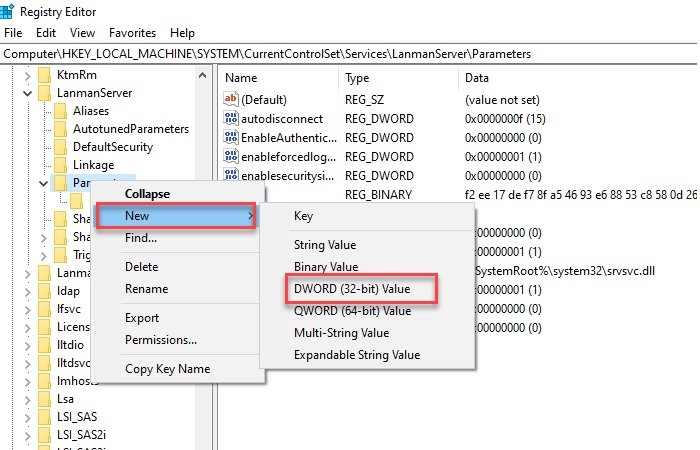Click the folder icon beside KtmRm
The height and width of the screenshot is (450, 700).
pos(44,75)
